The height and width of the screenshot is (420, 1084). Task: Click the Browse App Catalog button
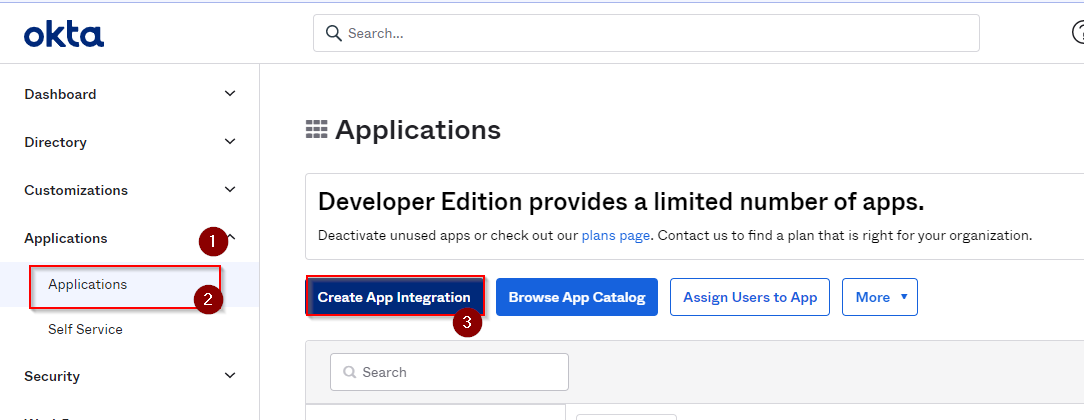click(x=576, y=297)
